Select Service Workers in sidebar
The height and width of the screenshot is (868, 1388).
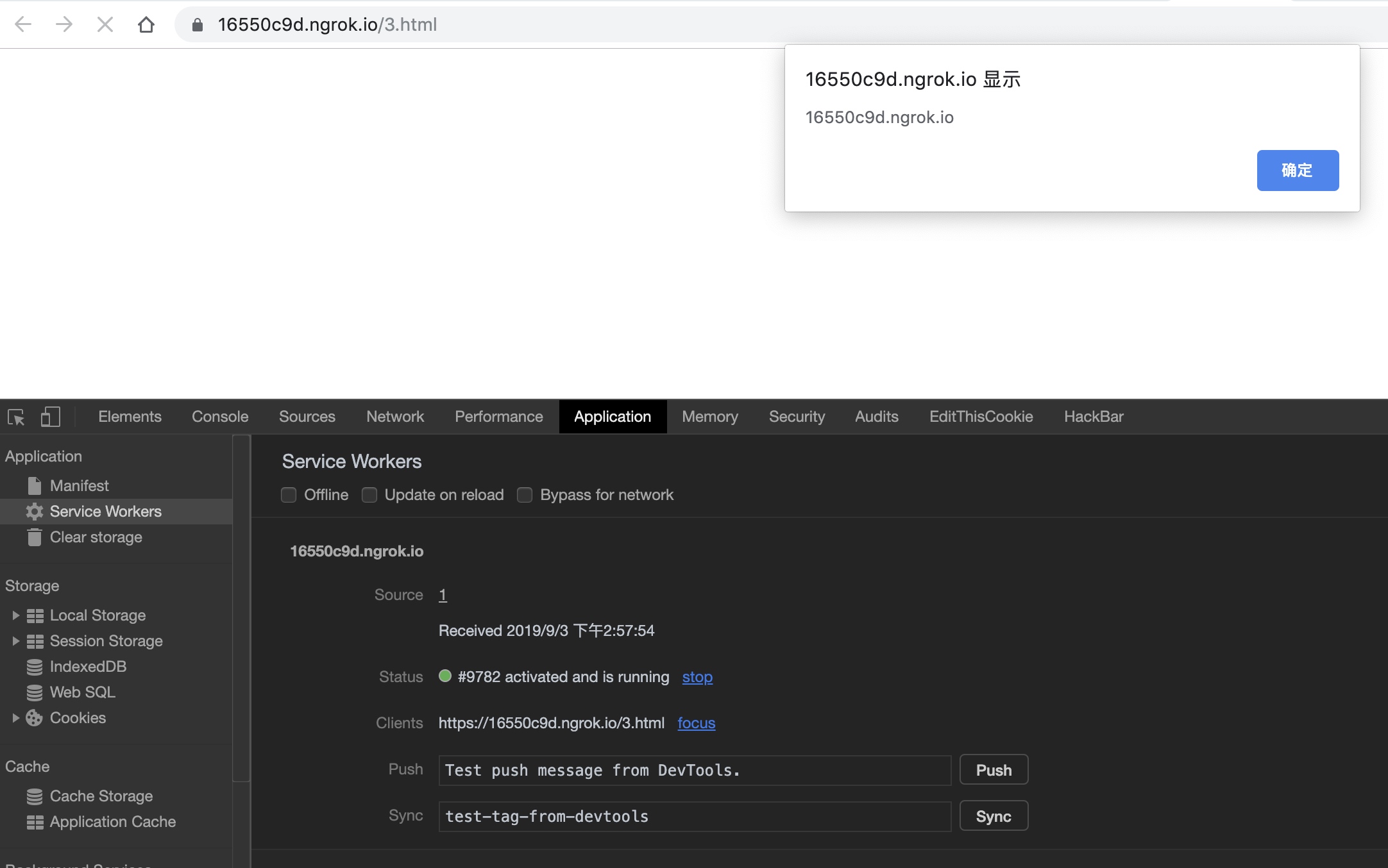(116, 512)
